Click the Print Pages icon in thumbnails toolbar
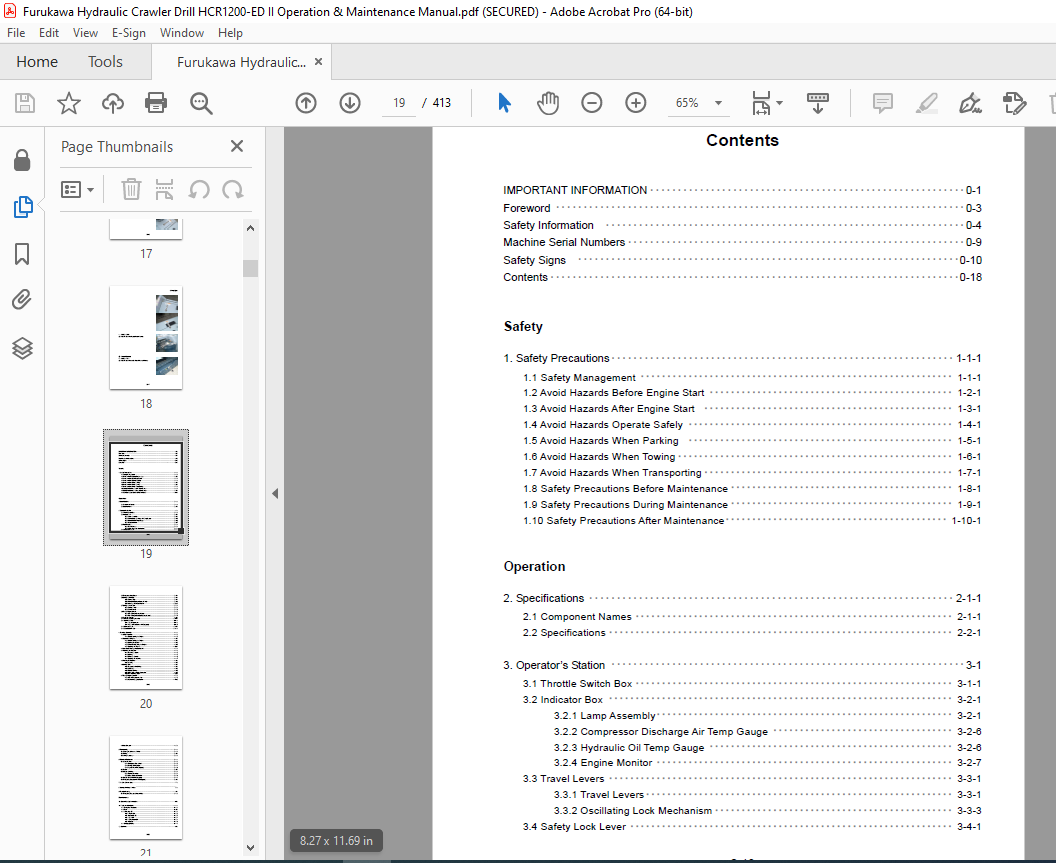The image size is (1056, 863). [x=164, y=189]
